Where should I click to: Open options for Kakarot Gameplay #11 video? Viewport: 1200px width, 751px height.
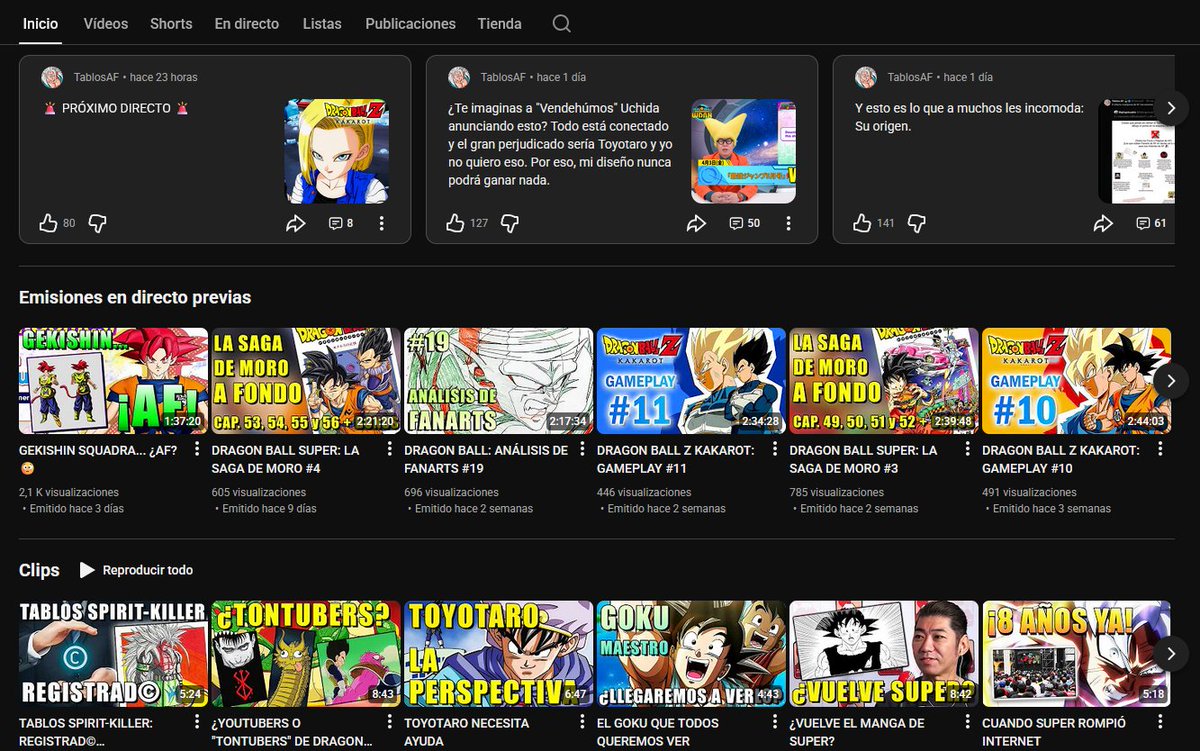[775, 449]
